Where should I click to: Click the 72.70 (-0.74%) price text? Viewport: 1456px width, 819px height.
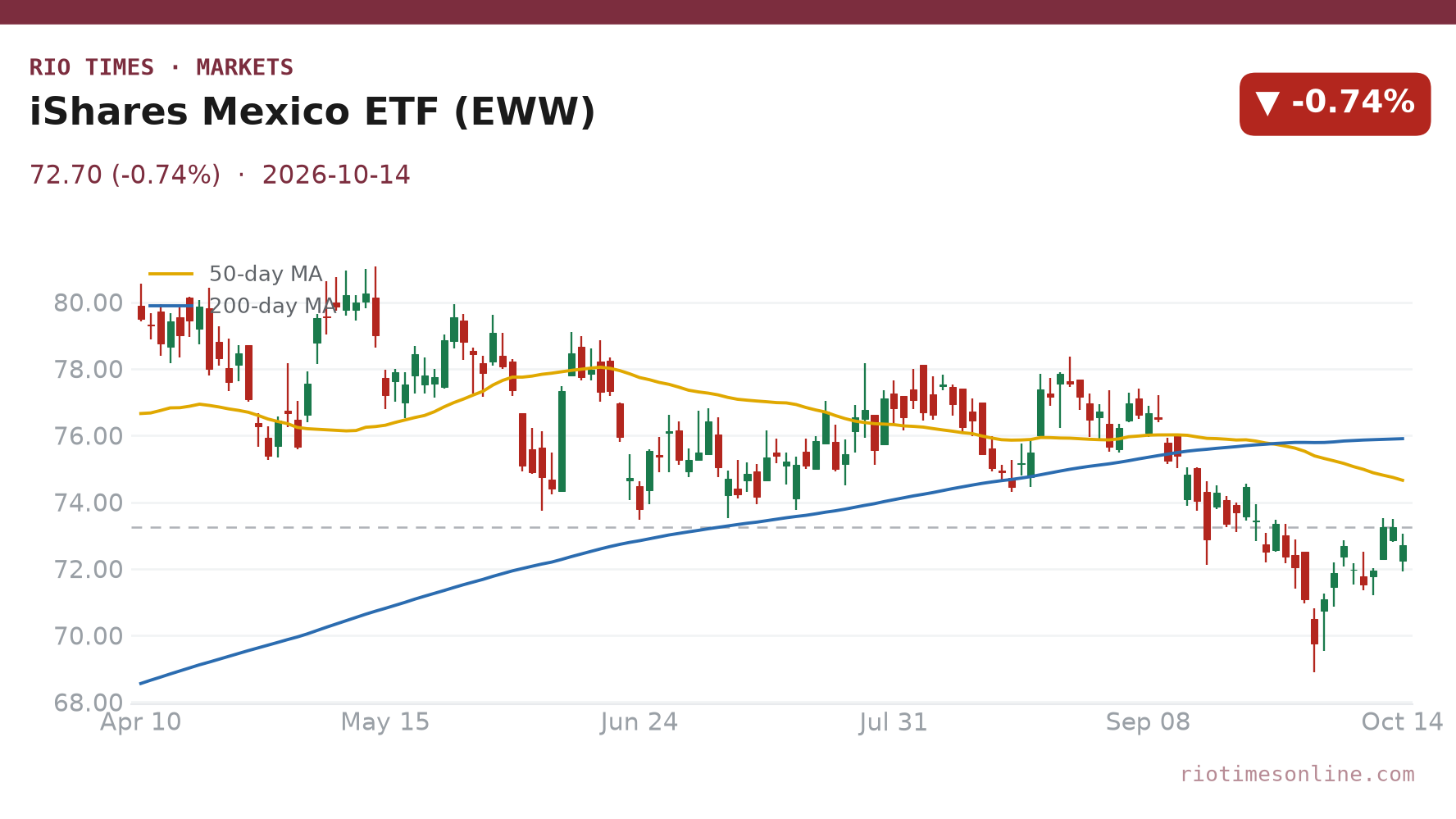point(125,175)
